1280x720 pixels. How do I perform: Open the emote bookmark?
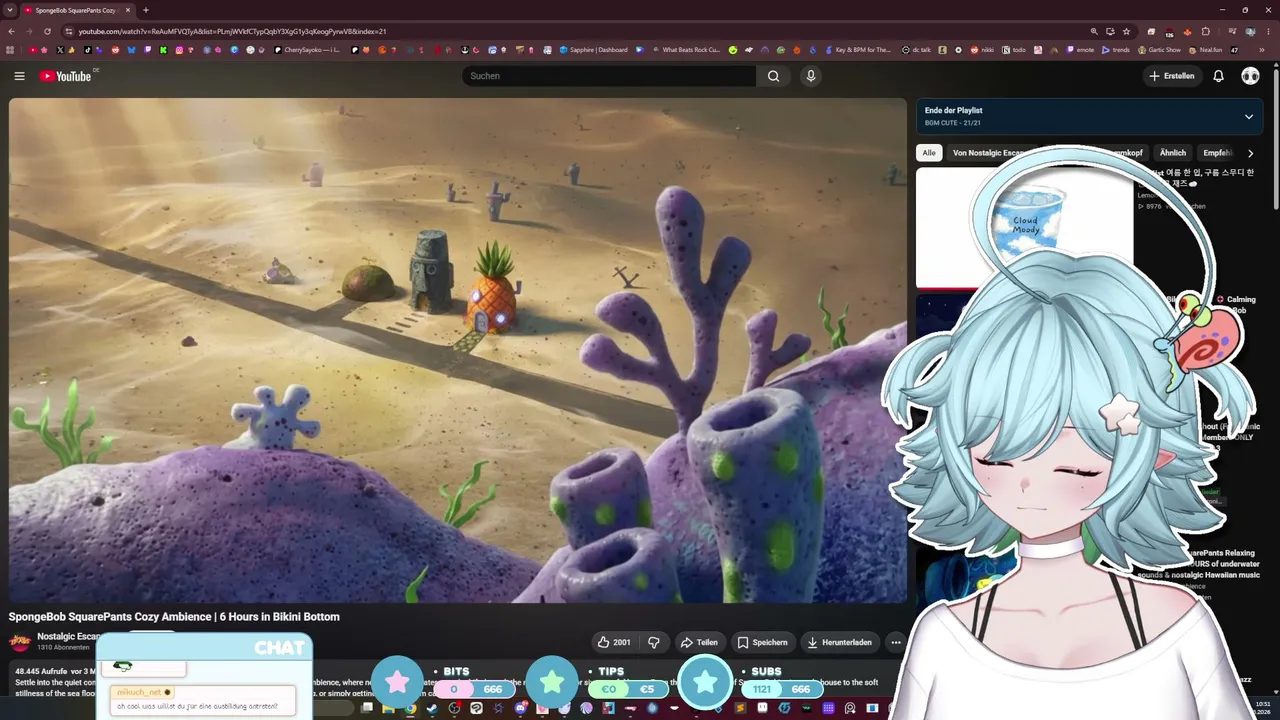pos(1080,50)
